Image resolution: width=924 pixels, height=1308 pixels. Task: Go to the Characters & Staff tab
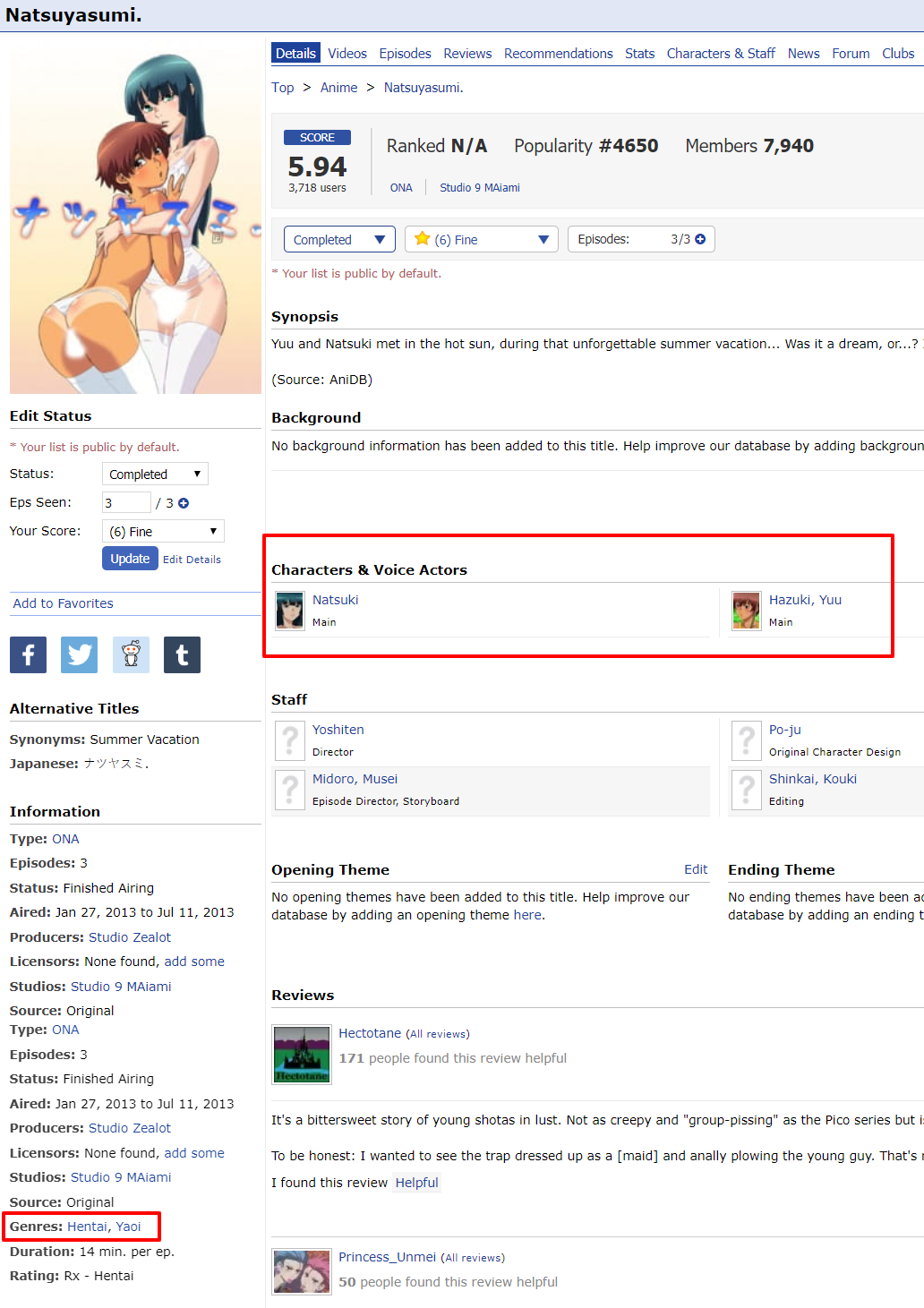tap(720, 54)
